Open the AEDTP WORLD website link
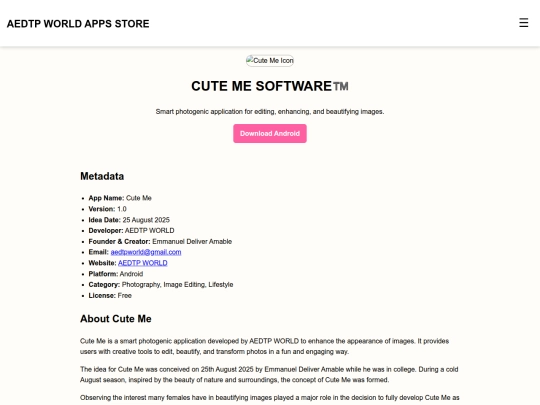 coord(143,263)
